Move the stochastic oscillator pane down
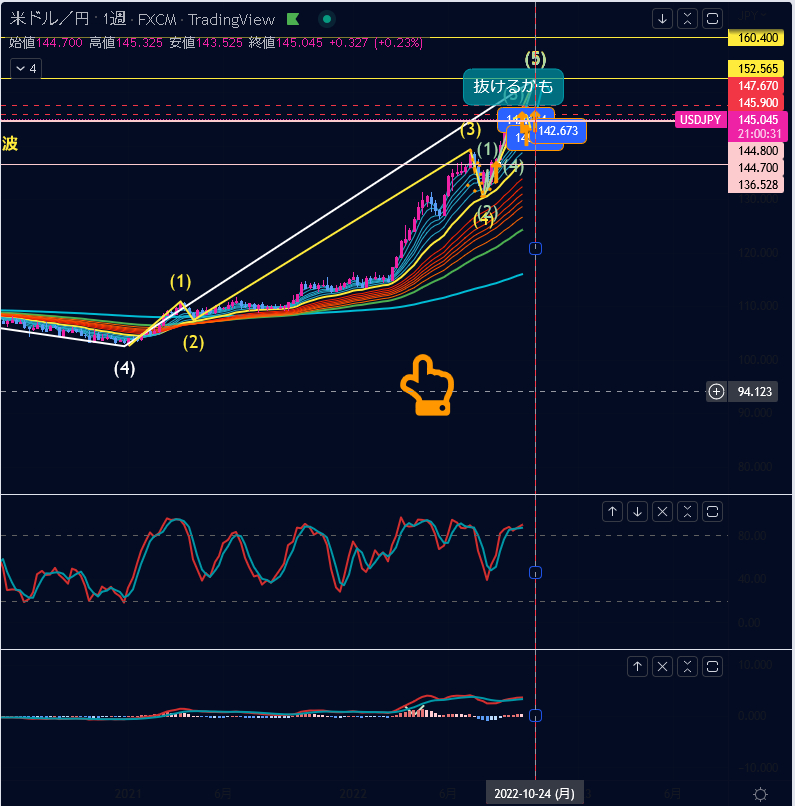 point(637,511)
